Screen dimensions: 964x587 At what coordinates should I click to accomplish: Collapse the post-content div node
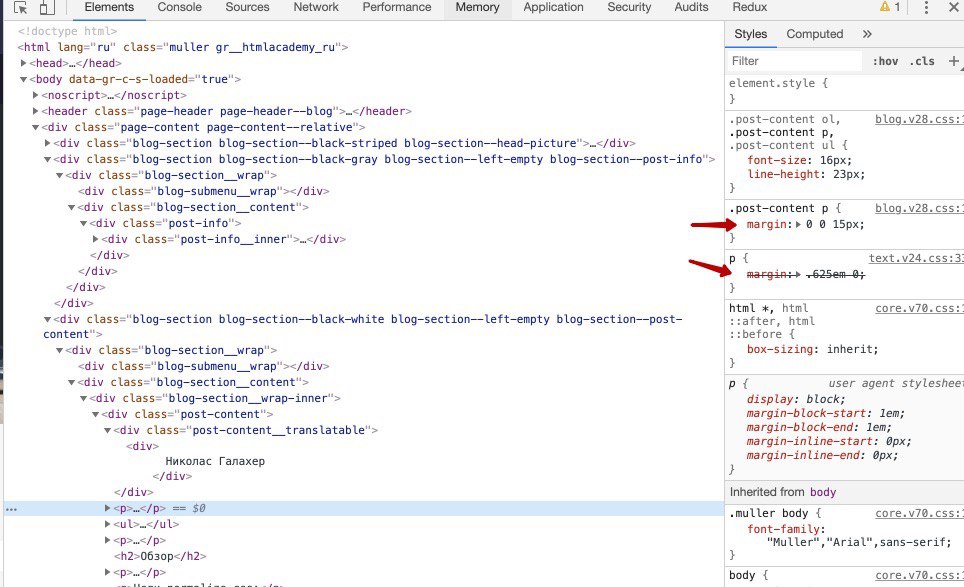[x=95, y=414]
